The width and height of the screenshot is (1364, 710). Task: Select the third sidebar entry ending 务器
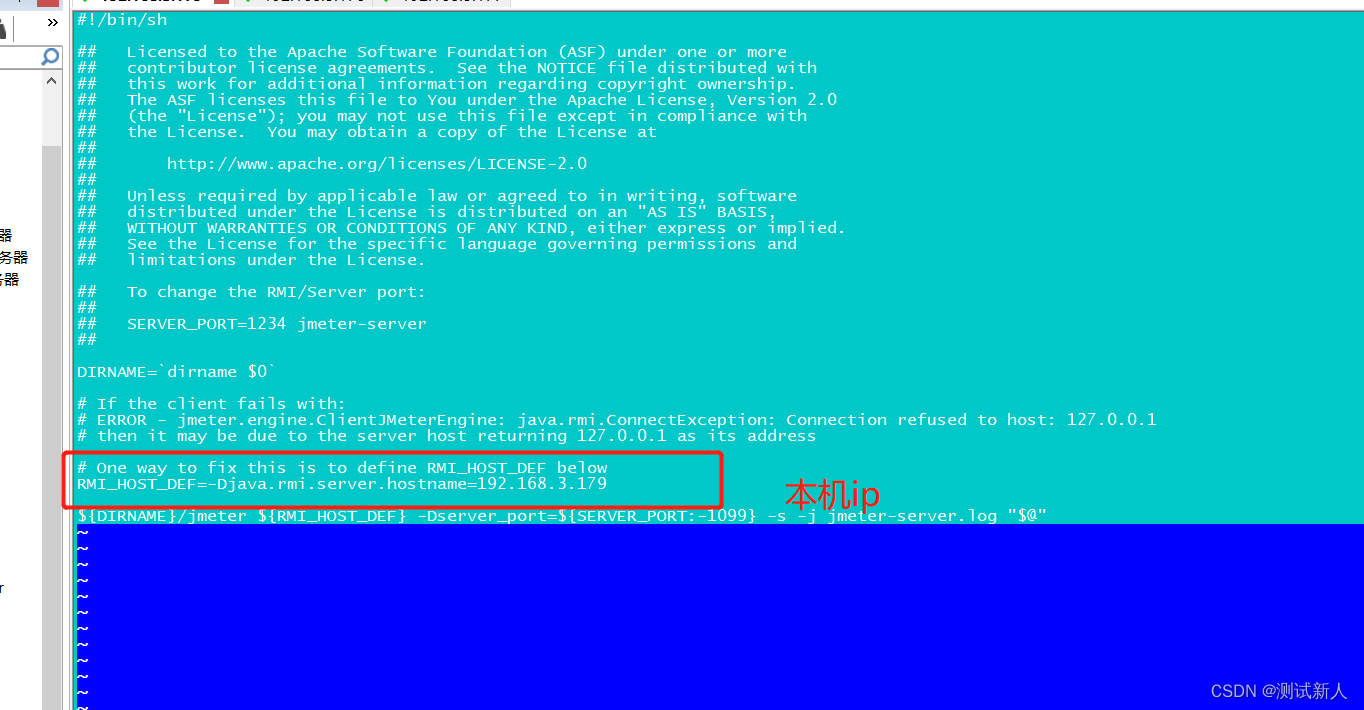[10, 279]
